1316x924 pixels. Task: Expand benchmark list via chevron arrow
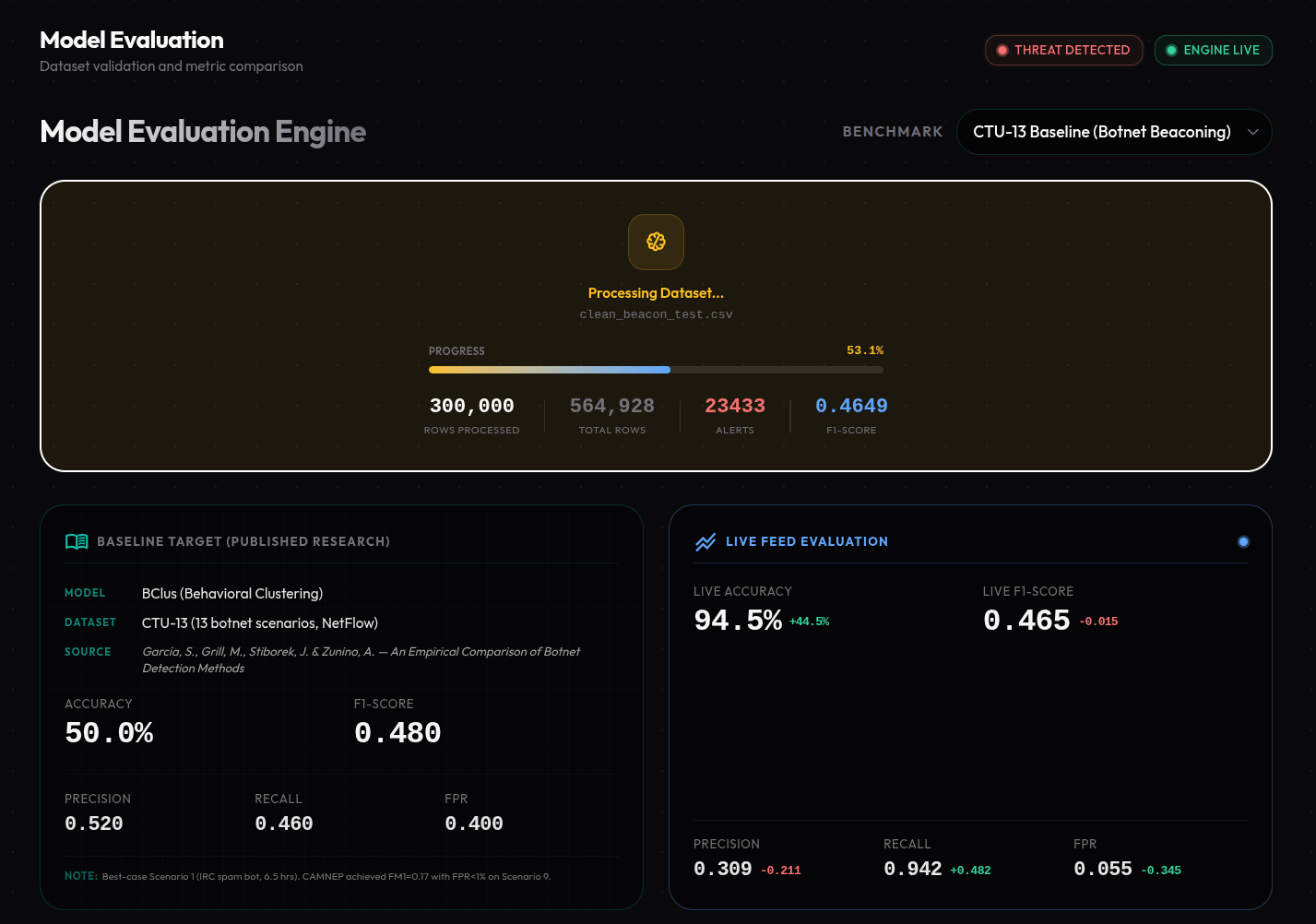coord(1253,132)
